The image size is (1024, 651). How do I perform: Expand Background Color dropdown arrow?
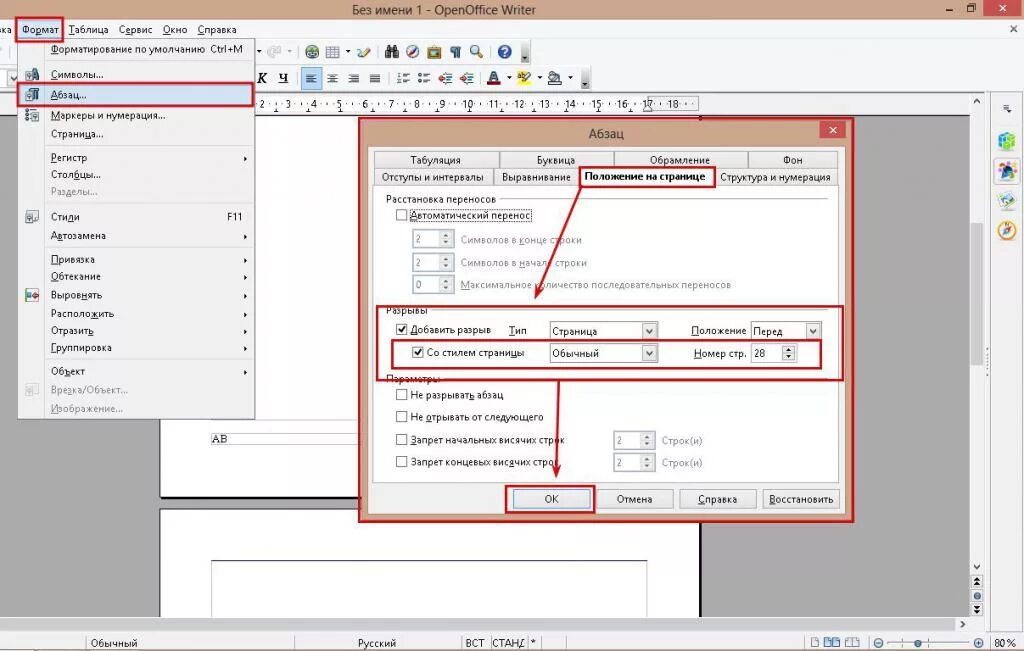tap(570, 78)
